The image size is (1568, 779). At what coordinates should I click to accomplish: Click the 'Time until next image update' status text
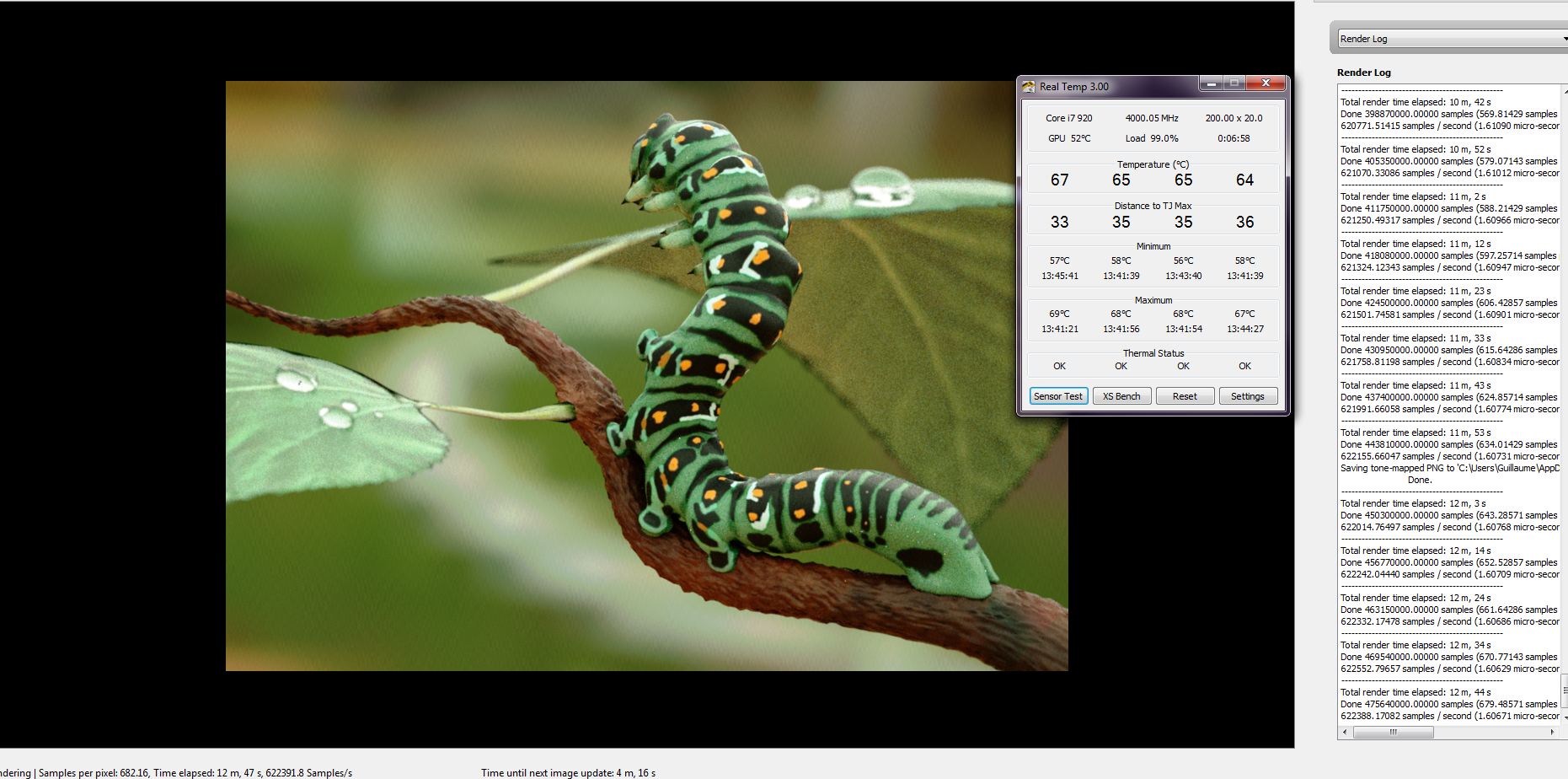(568, 773)
